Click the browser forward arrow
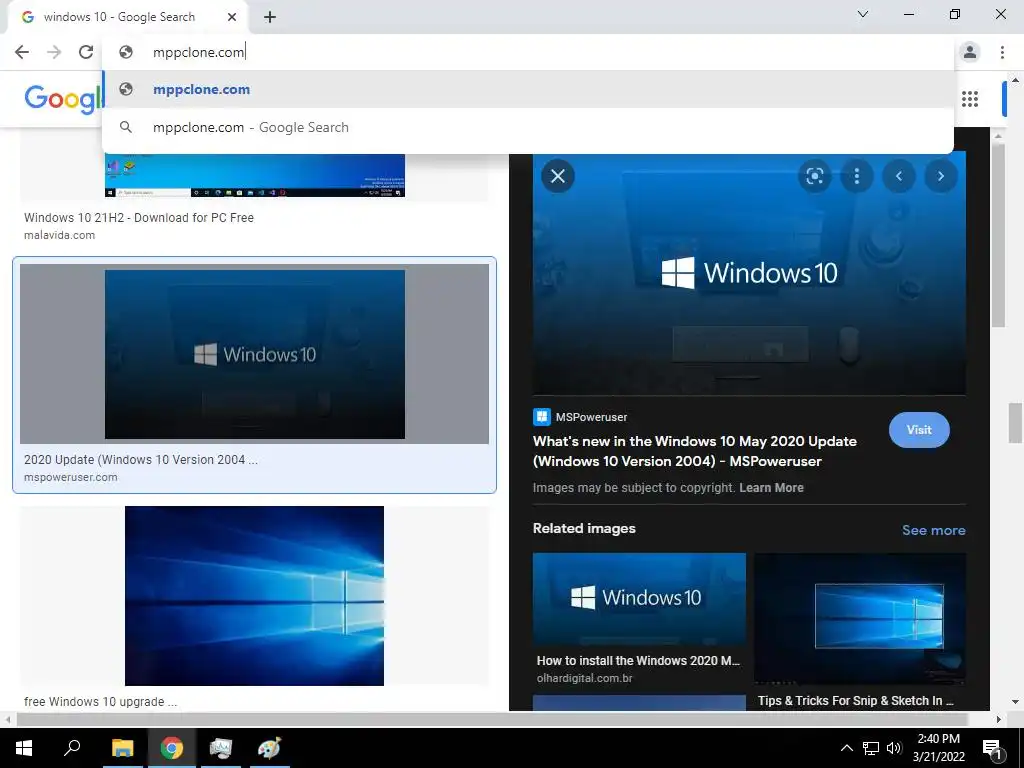 54,52
